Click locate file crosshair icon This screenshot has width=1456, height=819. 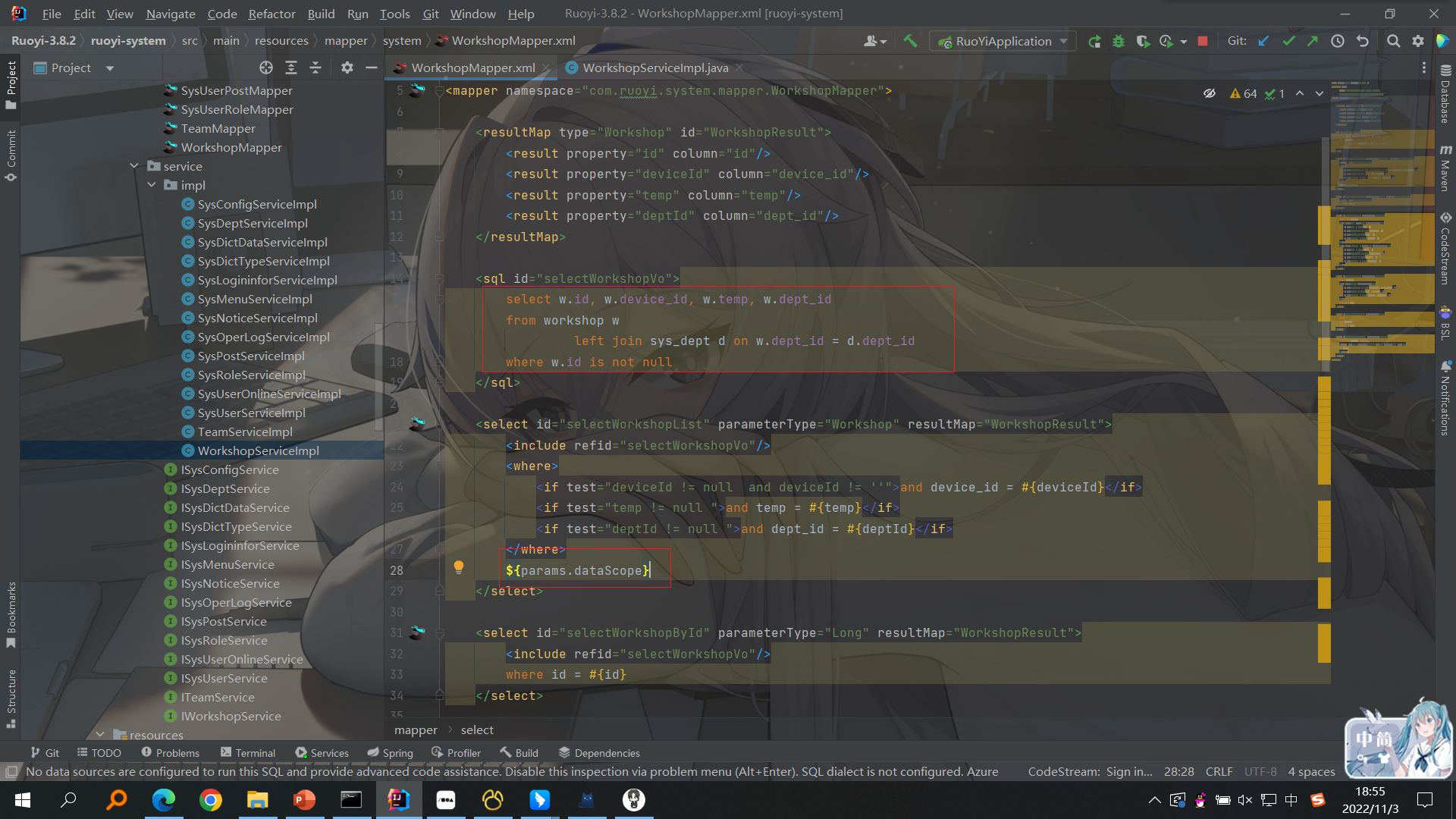tap(265, 67)
